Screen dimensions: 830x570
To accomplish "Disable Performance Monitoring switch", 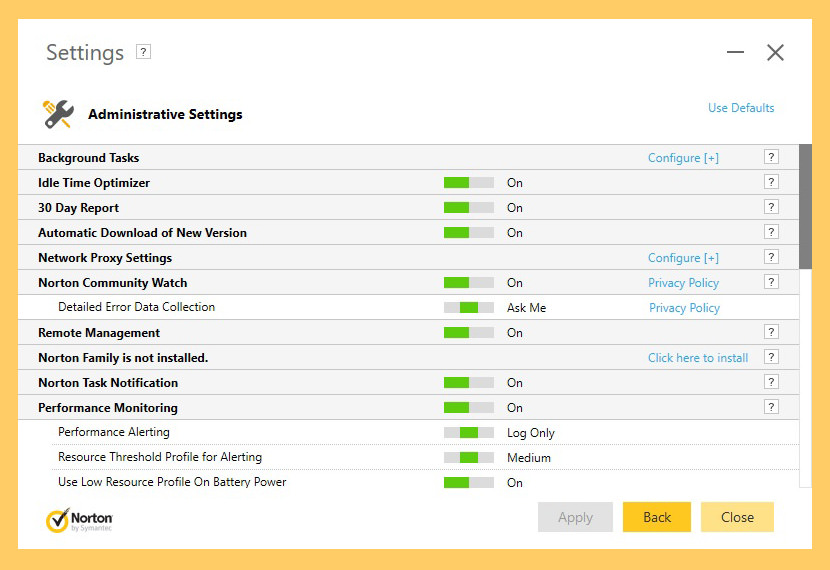I will pos(468,408).
